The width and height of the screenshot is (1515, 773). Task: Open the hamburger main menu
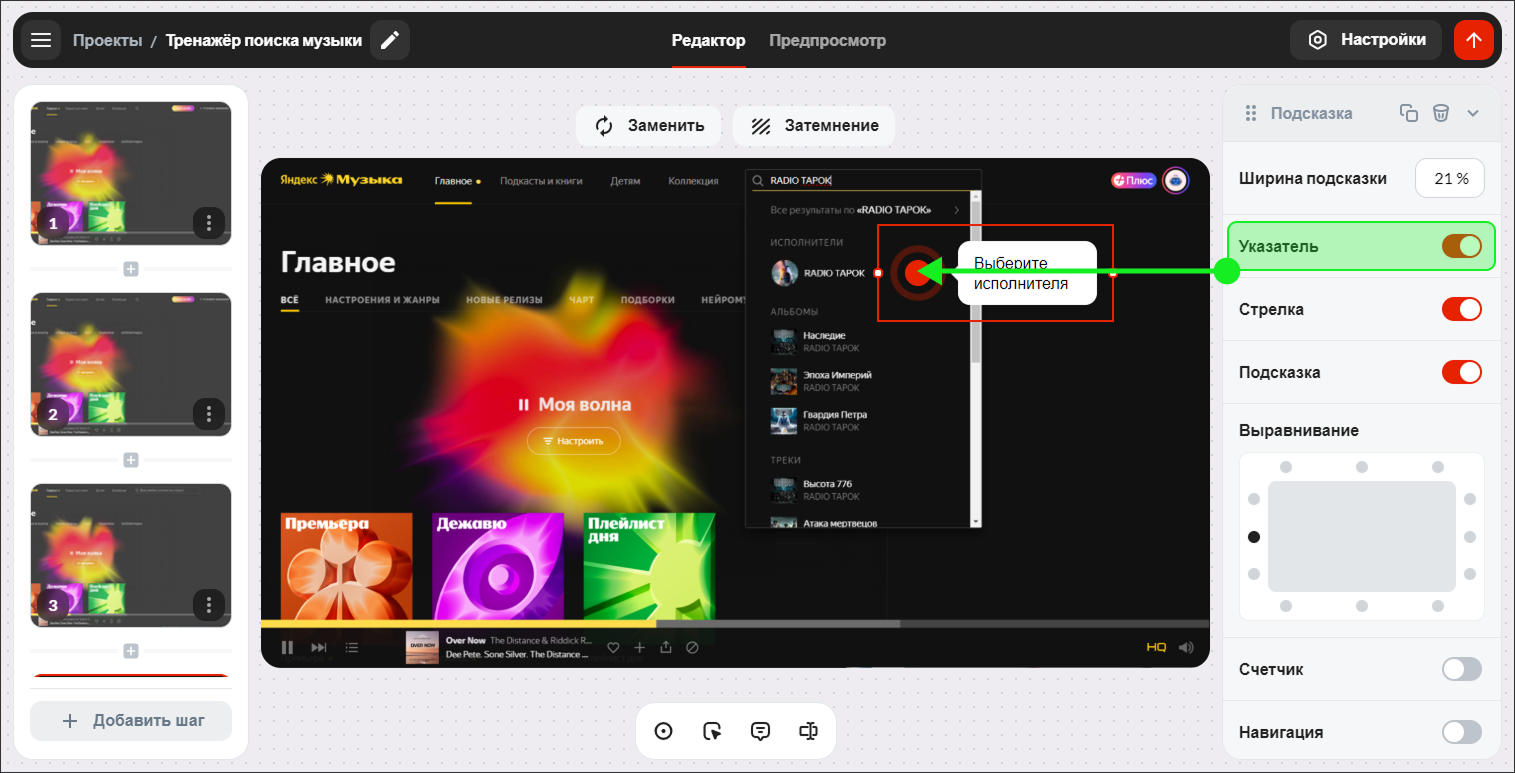pyautogui.click(x=40, y=40)
